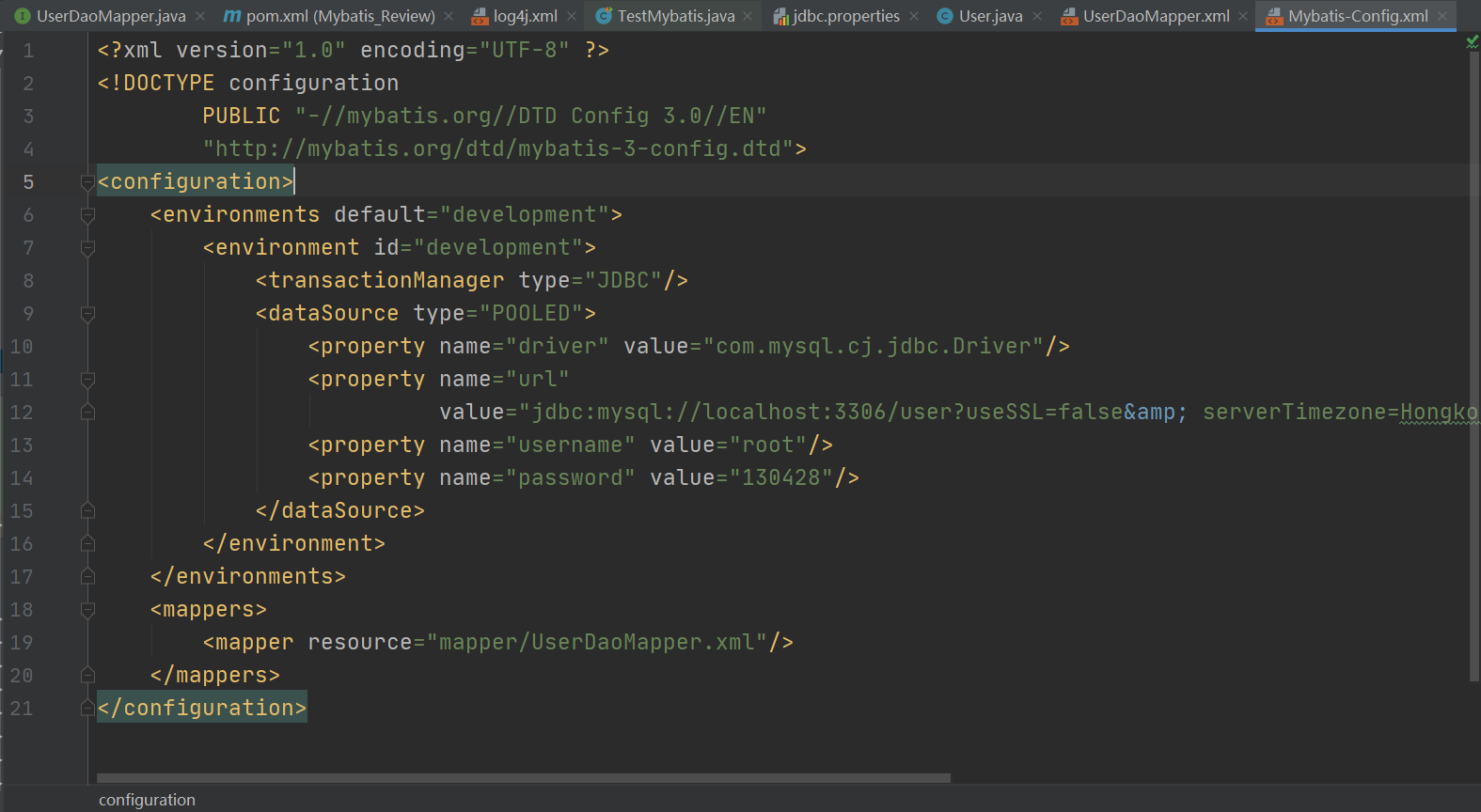Select the Mybatis-Config.xml tab
This screenshot has height=812, width=1481.
point(1358,16)
